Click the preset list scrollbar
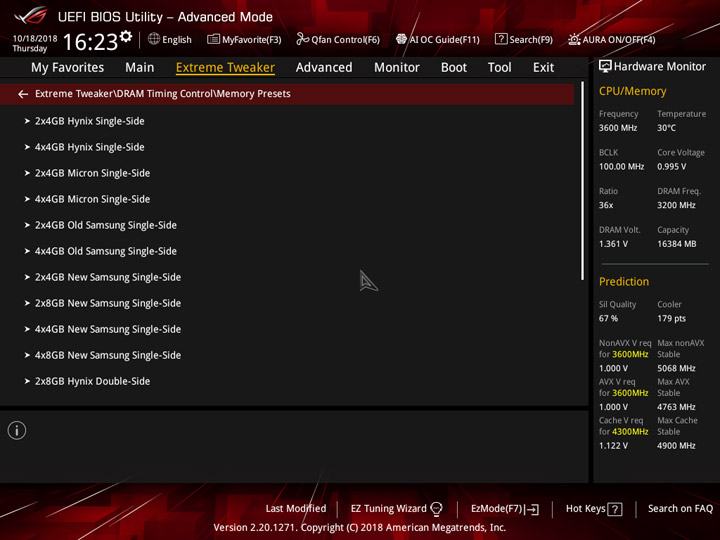Image resolution: width=720 pixels, height=540 pixels. pyautogui.click(x=582, y=181)
